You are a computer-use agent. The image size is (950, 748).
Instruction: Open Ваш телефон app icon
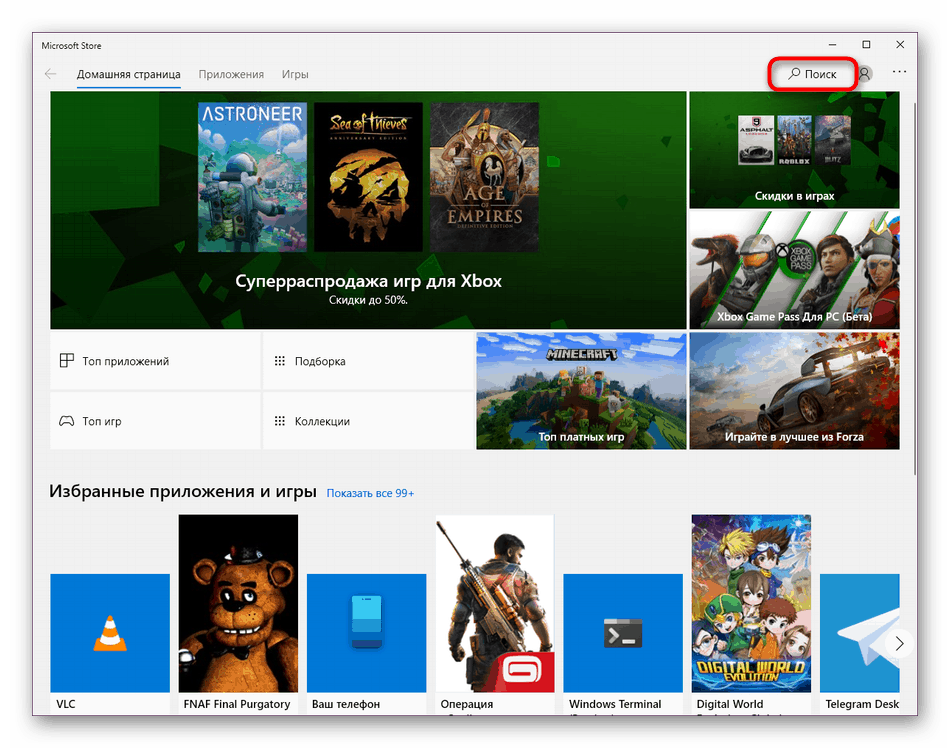coord(367,633)
